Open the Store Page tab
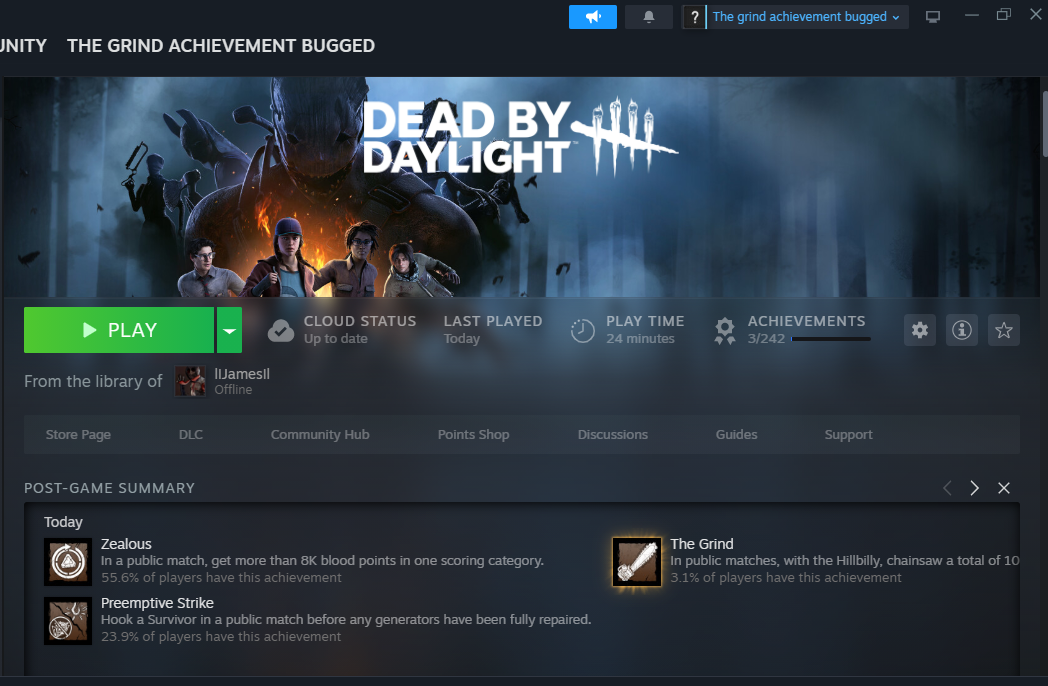Viewport: 1048px width, 686px height. click(78, 435)
